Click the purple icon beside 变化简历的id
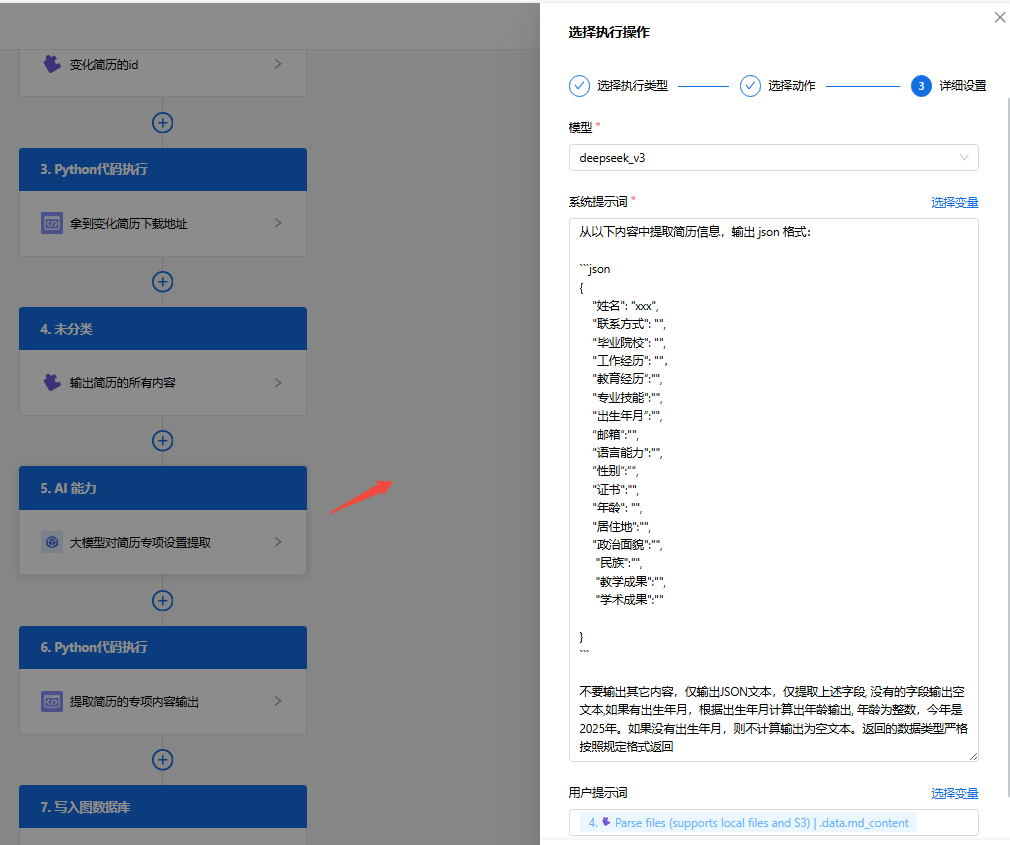Image resolution: width=1010 pixels, height=845 pixels. [52, 64]
